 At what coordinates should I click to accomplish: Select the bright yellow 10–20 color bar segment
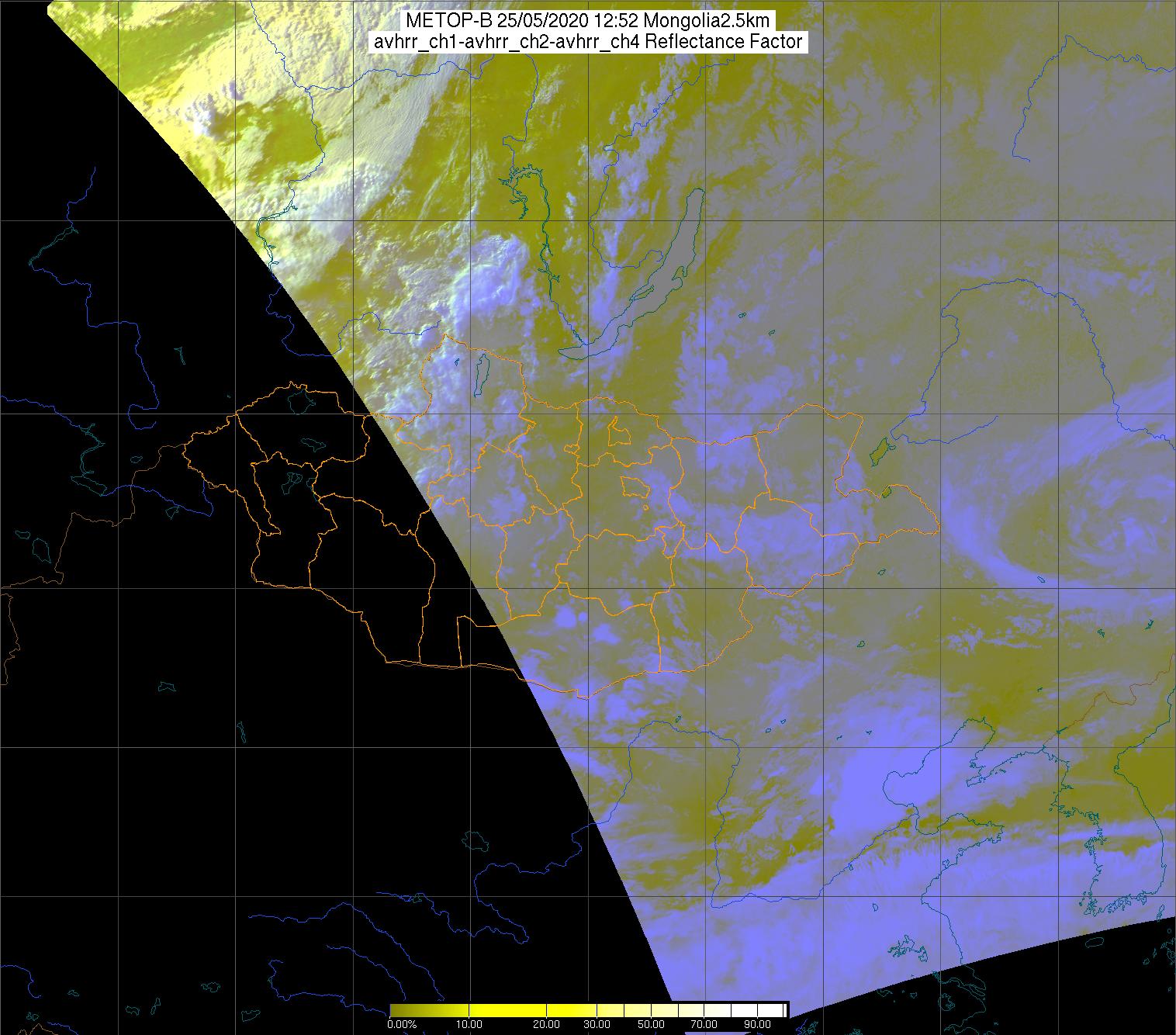(507, 1010)
